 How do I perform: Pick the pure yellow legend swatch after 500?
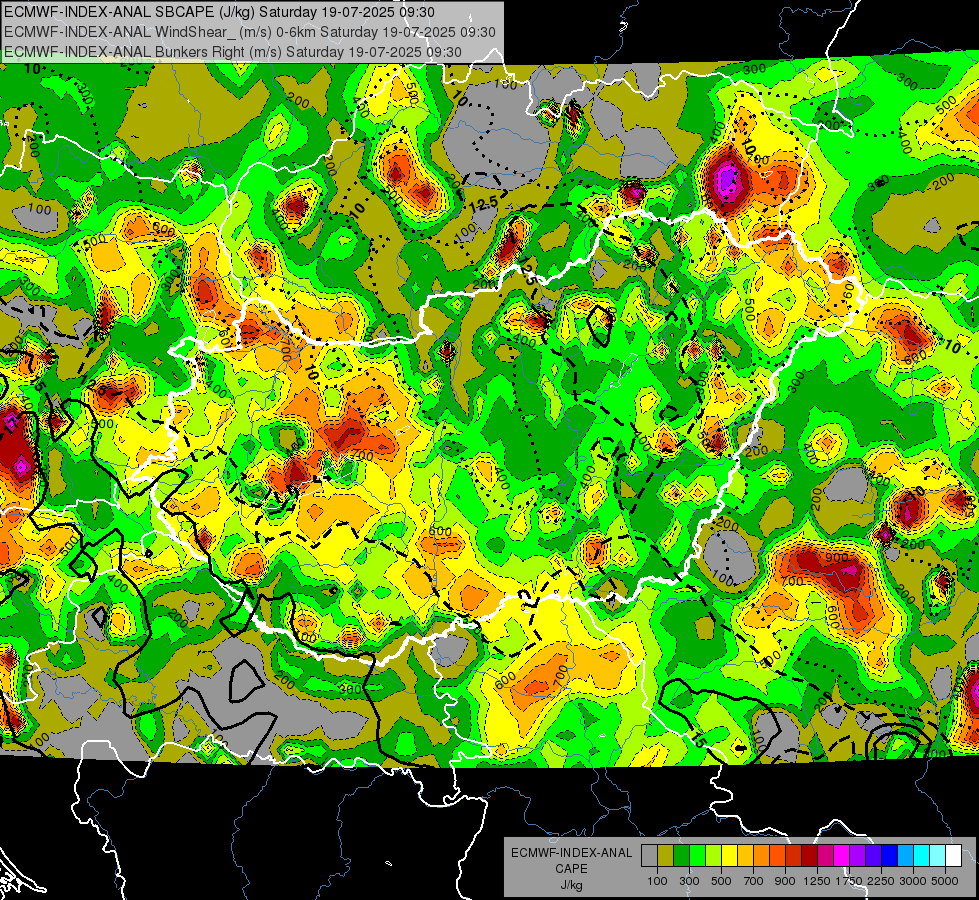pyautogui.click(x=729, y=856)
